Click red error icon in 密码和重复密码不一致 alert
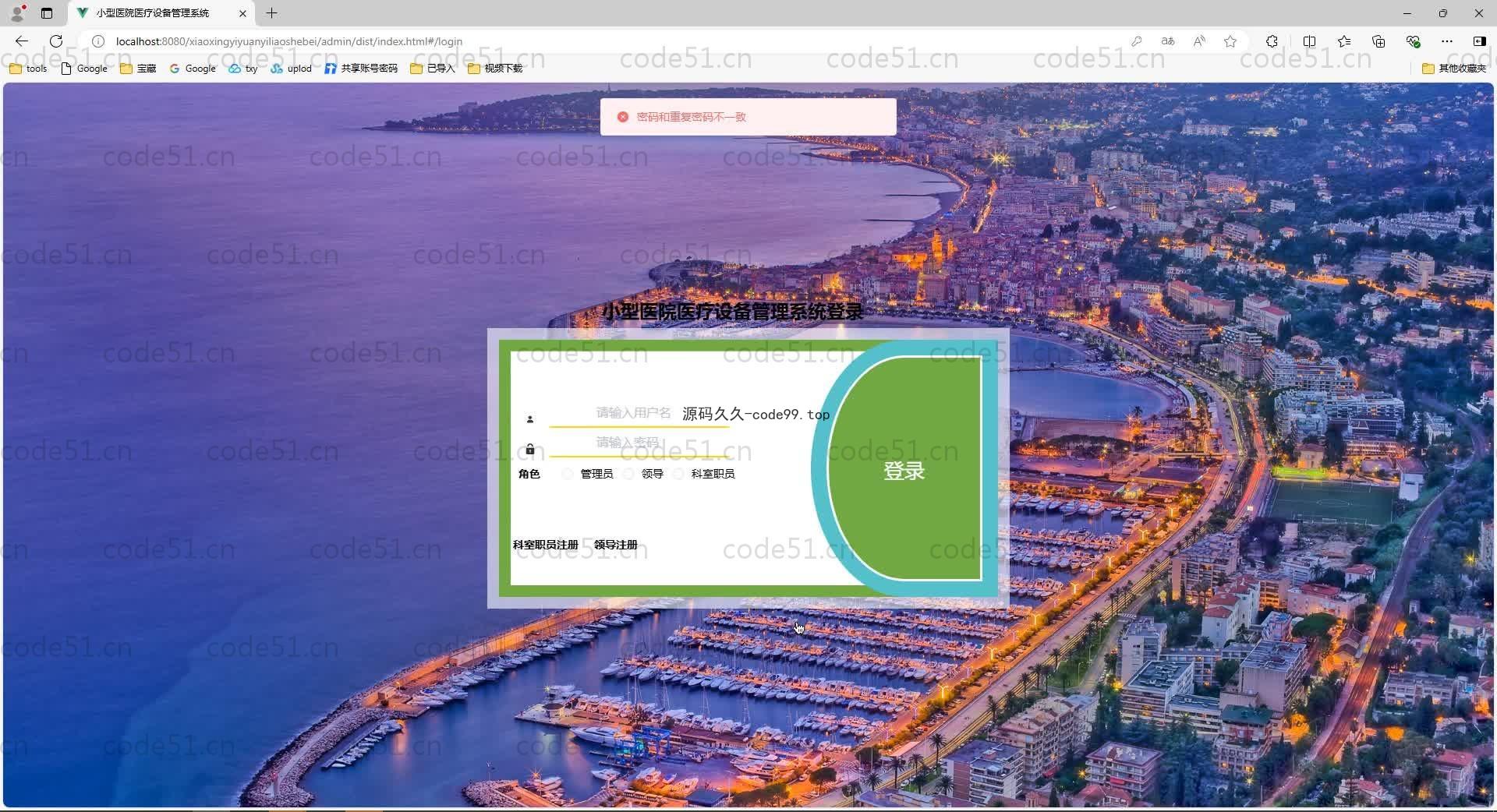This screenshot has height=812, width=1497. [622, 117]
